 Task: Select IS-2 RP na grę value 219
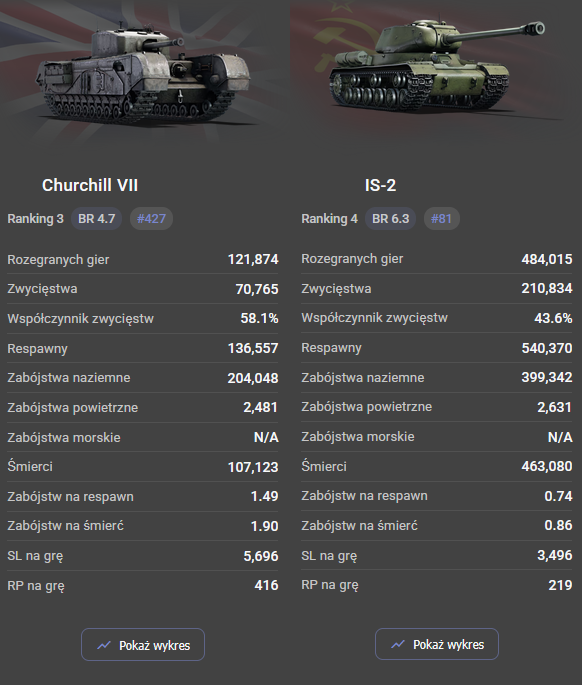560,585
